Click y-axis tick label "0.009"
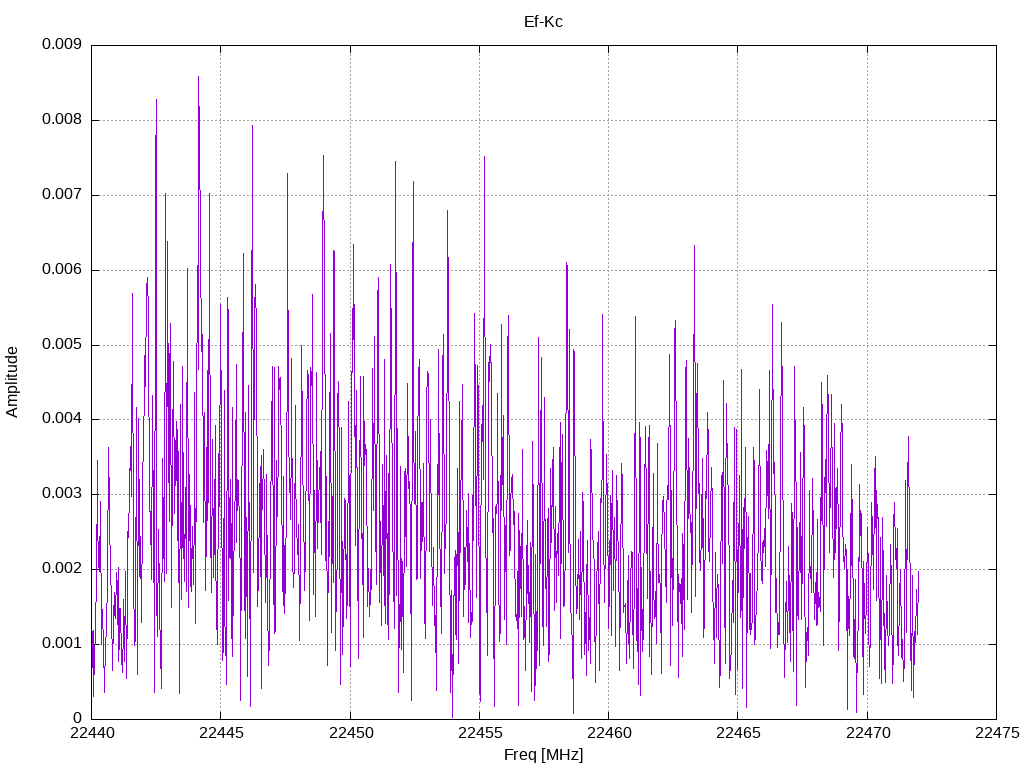This screenshot has width=1024, height=768. pos(62,44)
